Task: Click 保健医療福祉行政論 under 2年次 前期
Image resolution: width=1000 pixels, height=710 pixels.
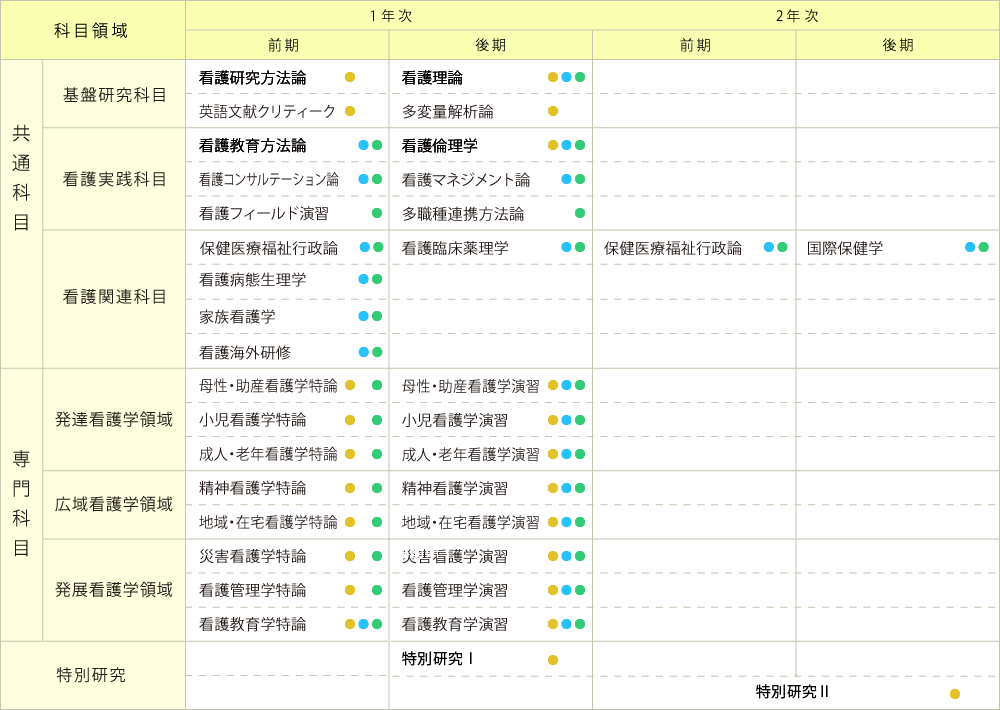Action: click(673, 248)
